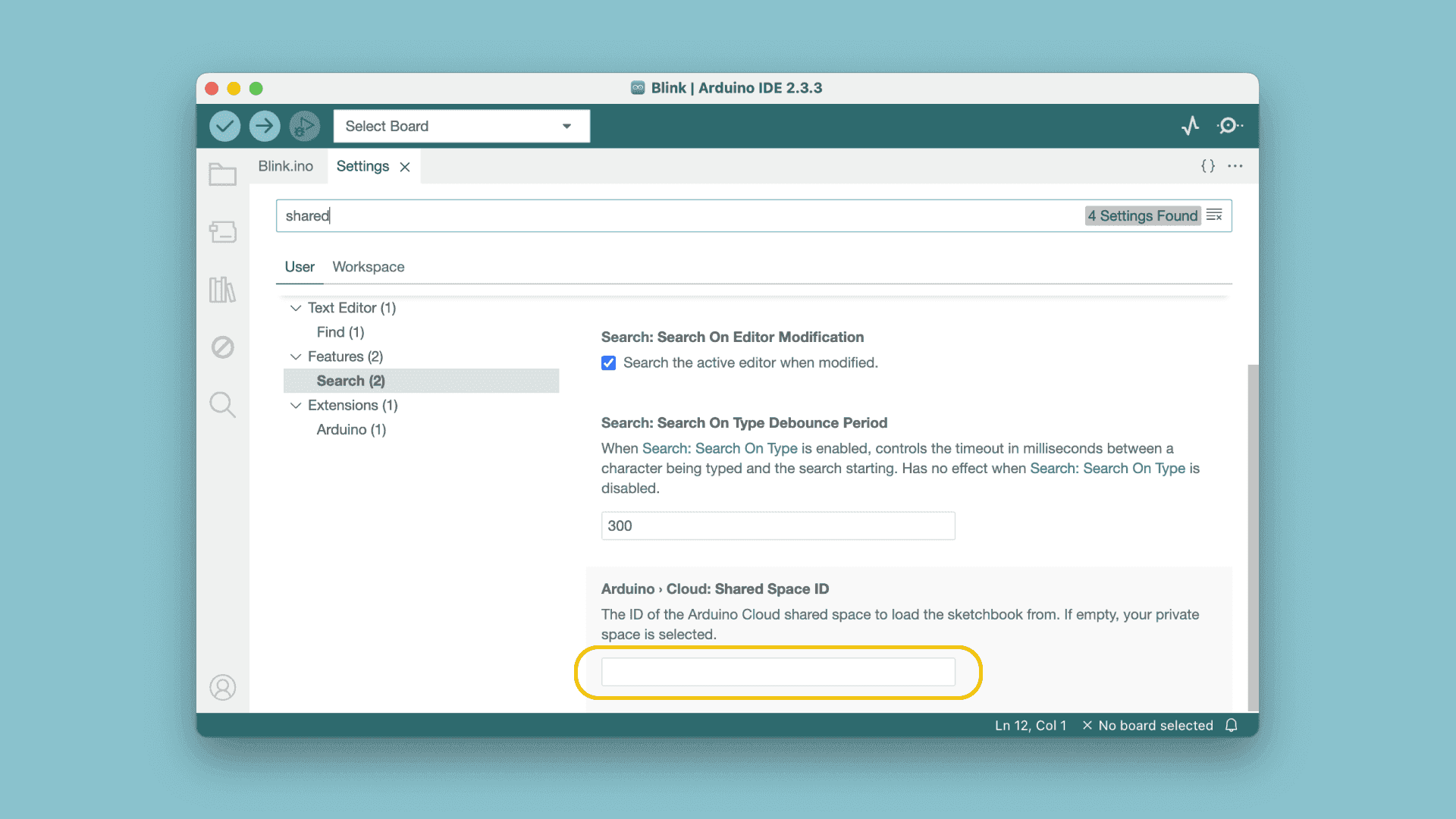This screenshot has height=819, width=1456.
Task: Click the Upload arrow button
Action: (265, 126)
